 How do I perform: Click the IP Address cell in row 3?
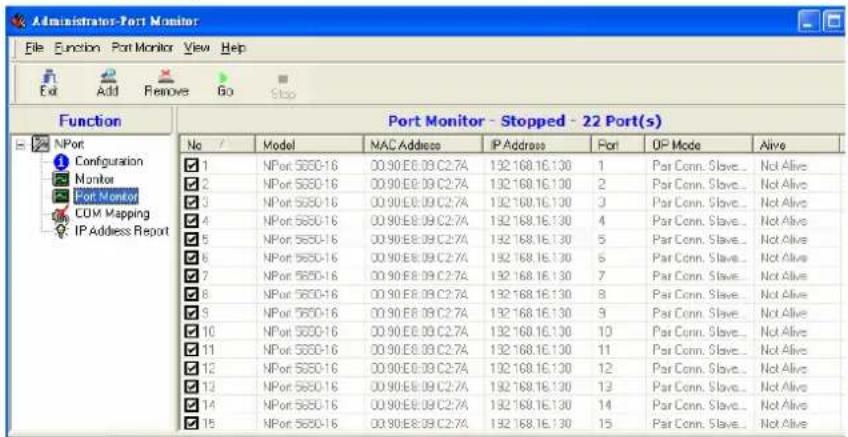(x=530, y=203)
